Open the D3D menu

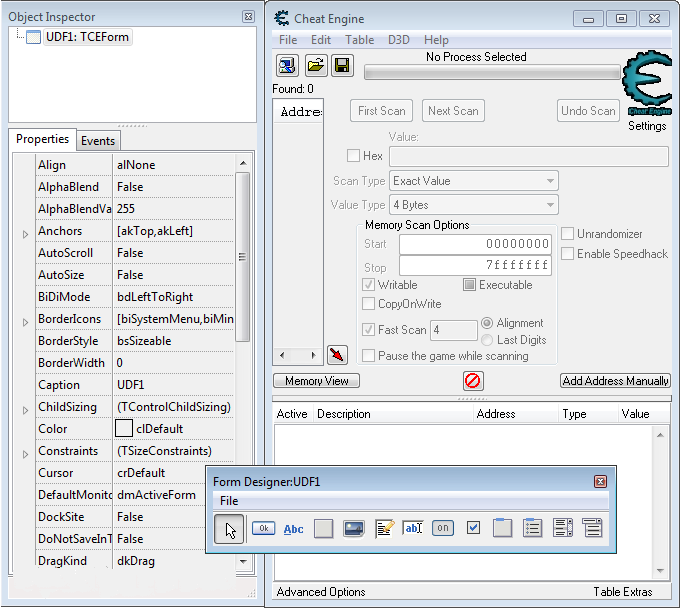(399, 40)
